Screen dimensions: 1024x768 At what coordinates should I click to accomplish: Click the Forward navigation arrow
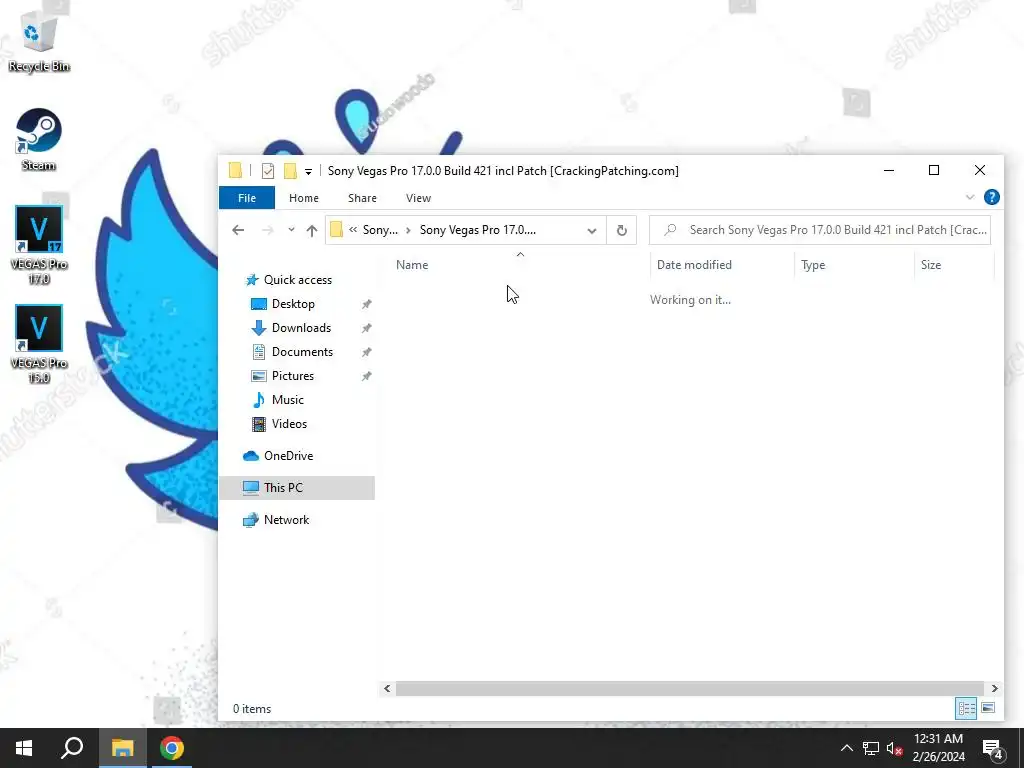tap(267, 230)
